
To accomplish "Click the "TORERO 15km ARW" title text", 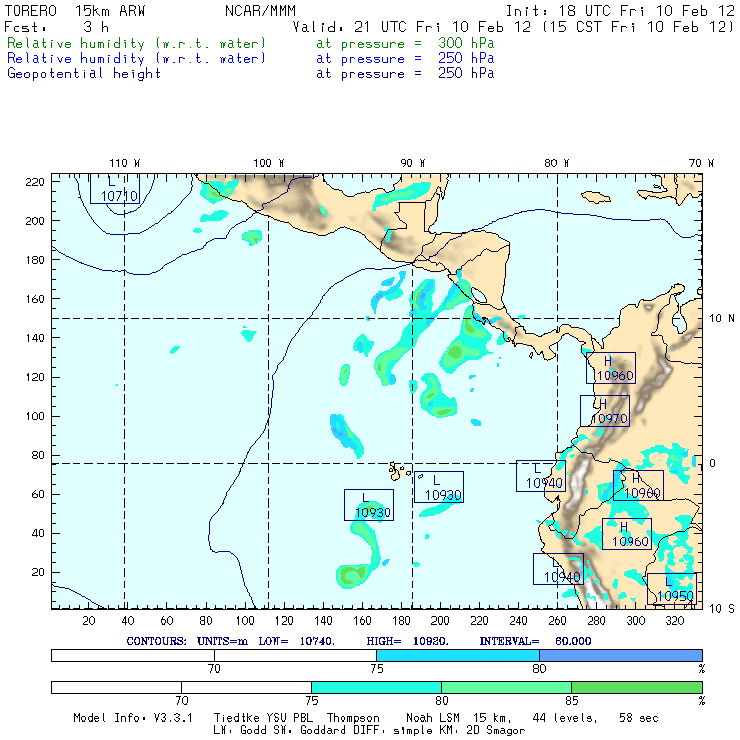I will click(x=75, y=11).
